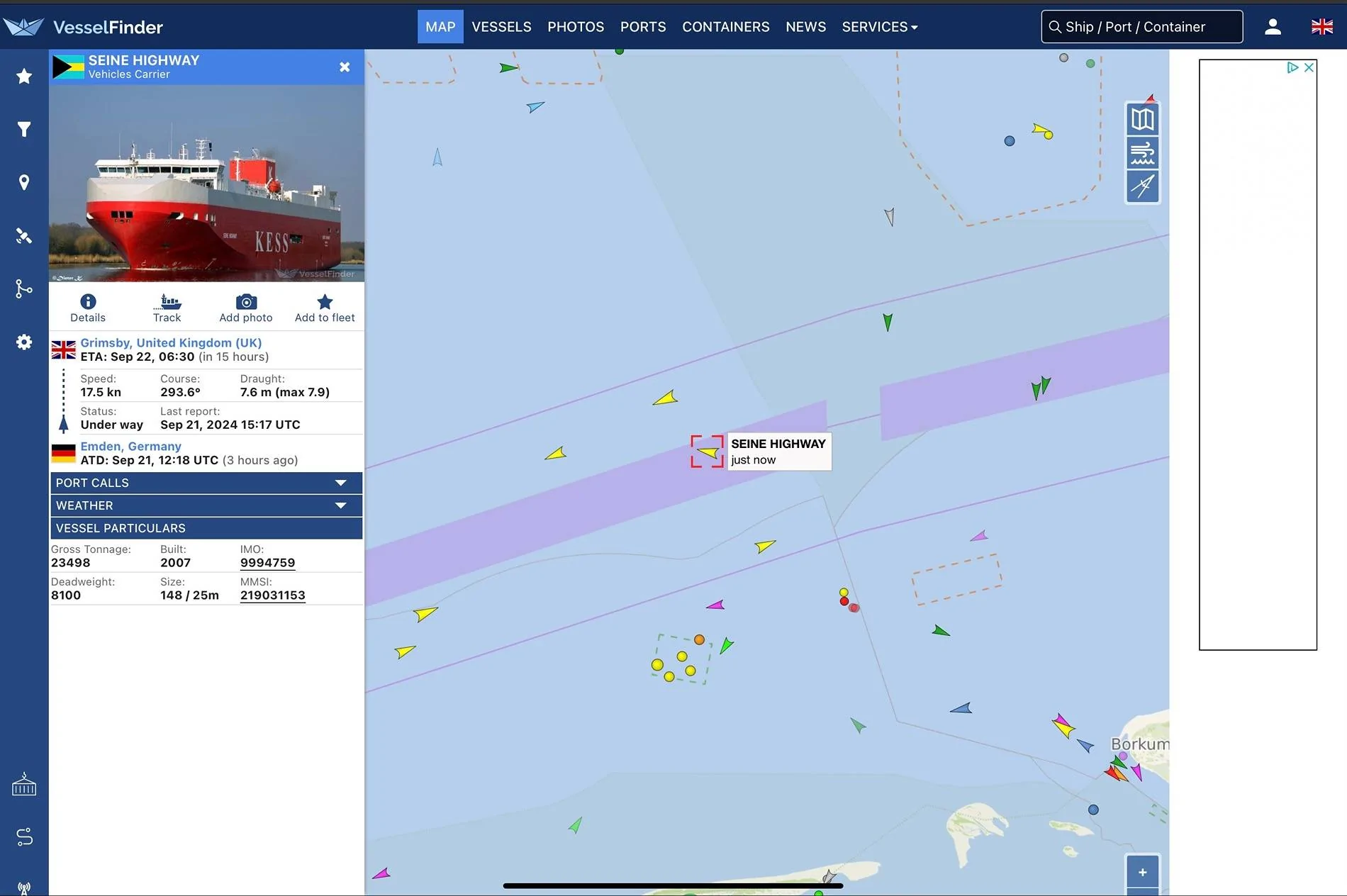Open the settings gear in left sidebar

pyautogui.click(x=24, y=342)
